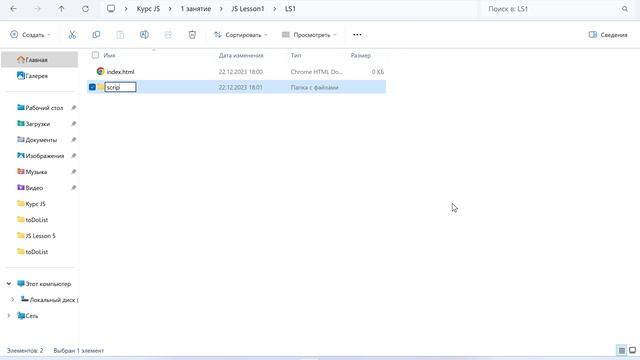Click the Delete trash icon

192,35
